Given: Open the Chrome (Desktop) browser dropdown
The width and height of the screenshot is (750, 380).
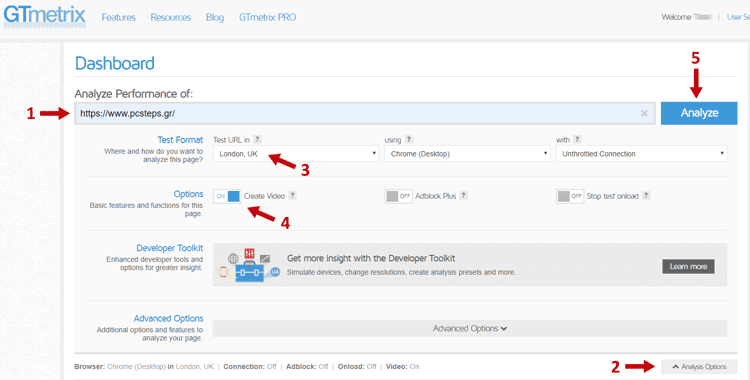Looking at the screenshot, I should [x=467, y=154].
